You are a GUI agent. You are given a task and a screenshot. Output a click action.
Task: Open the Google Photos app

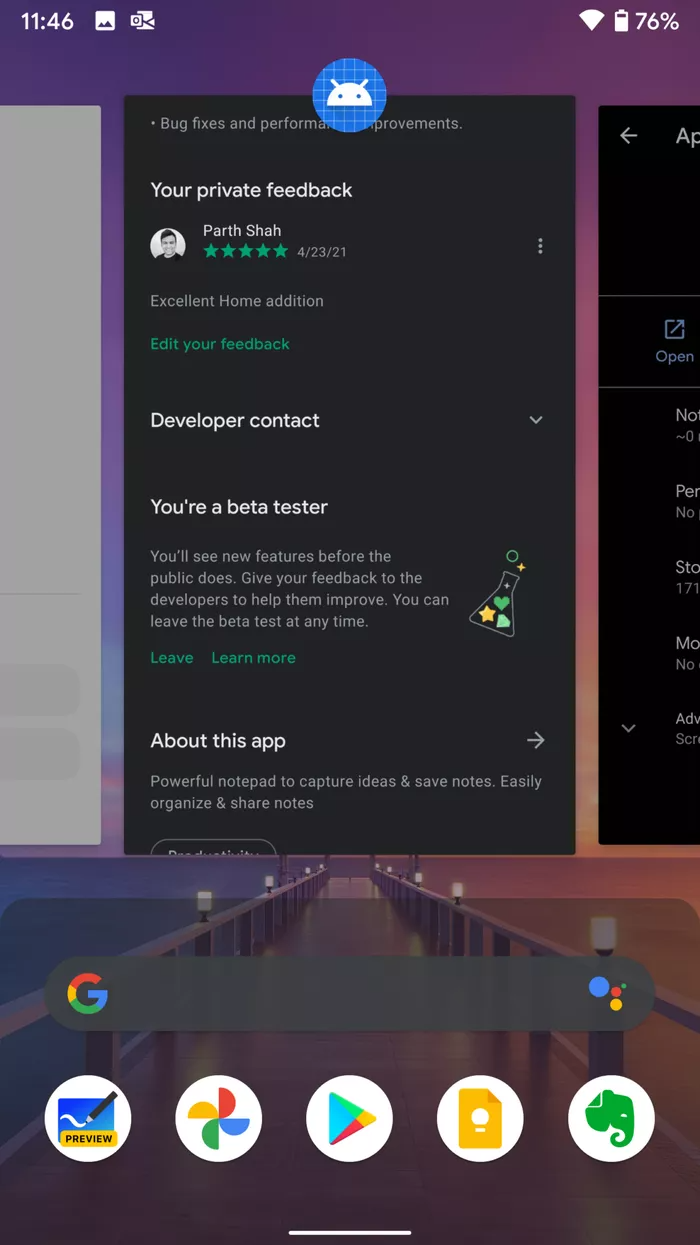[218, 1118]
